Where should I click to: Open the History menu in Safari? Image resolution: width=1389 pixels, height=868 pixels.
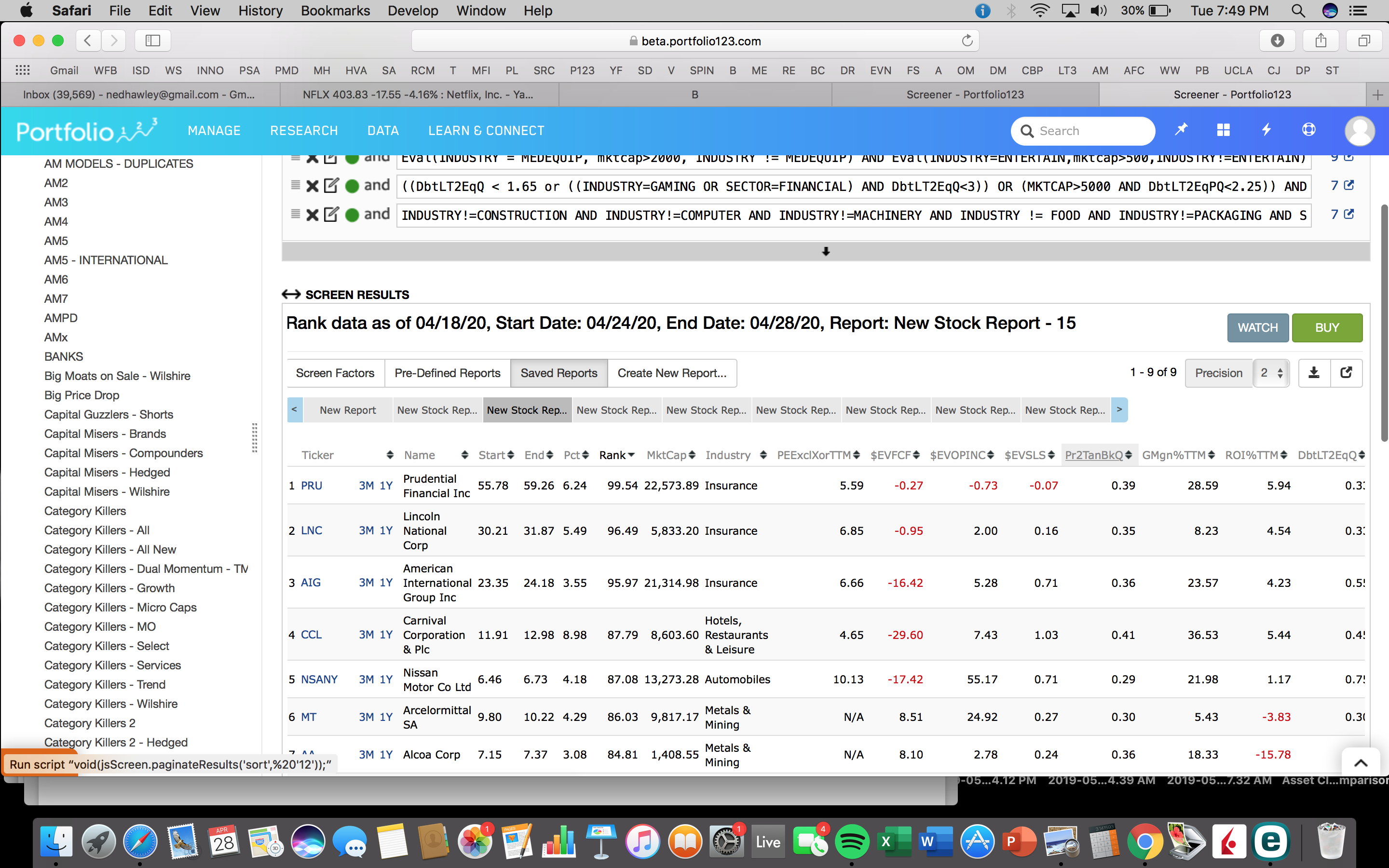(260, 11)
